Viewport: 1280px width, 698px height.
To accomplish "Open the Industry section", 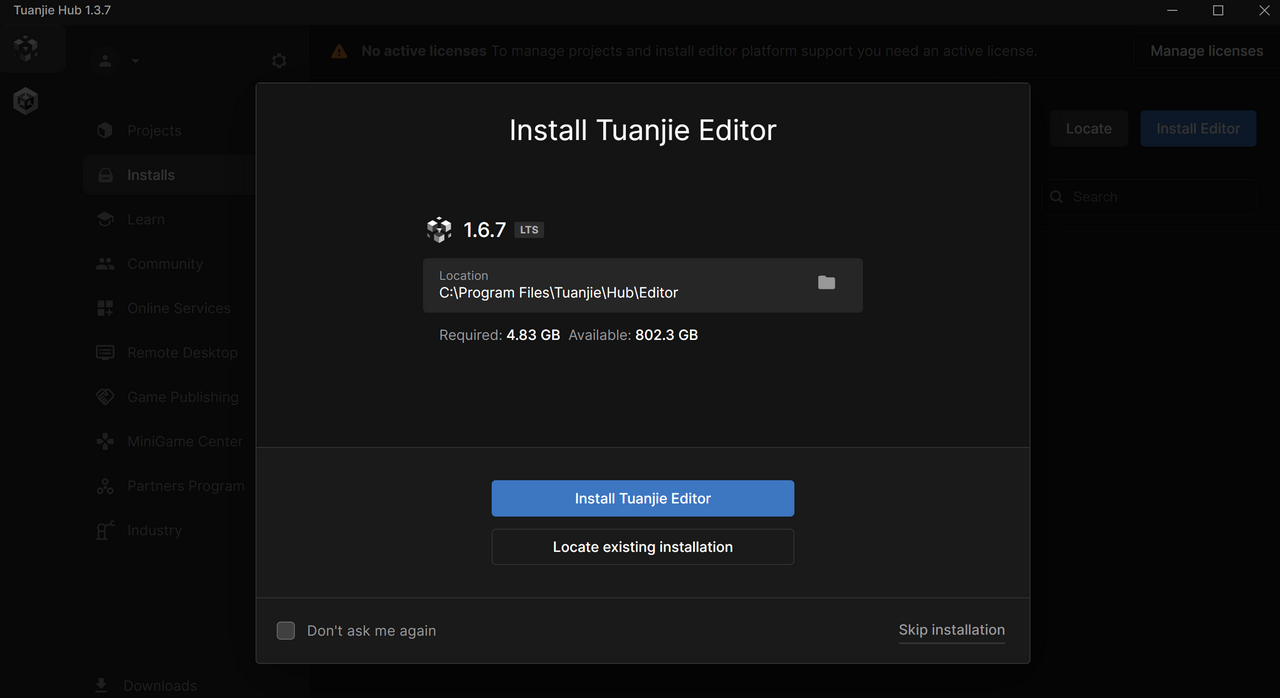I will coord(152,530).
